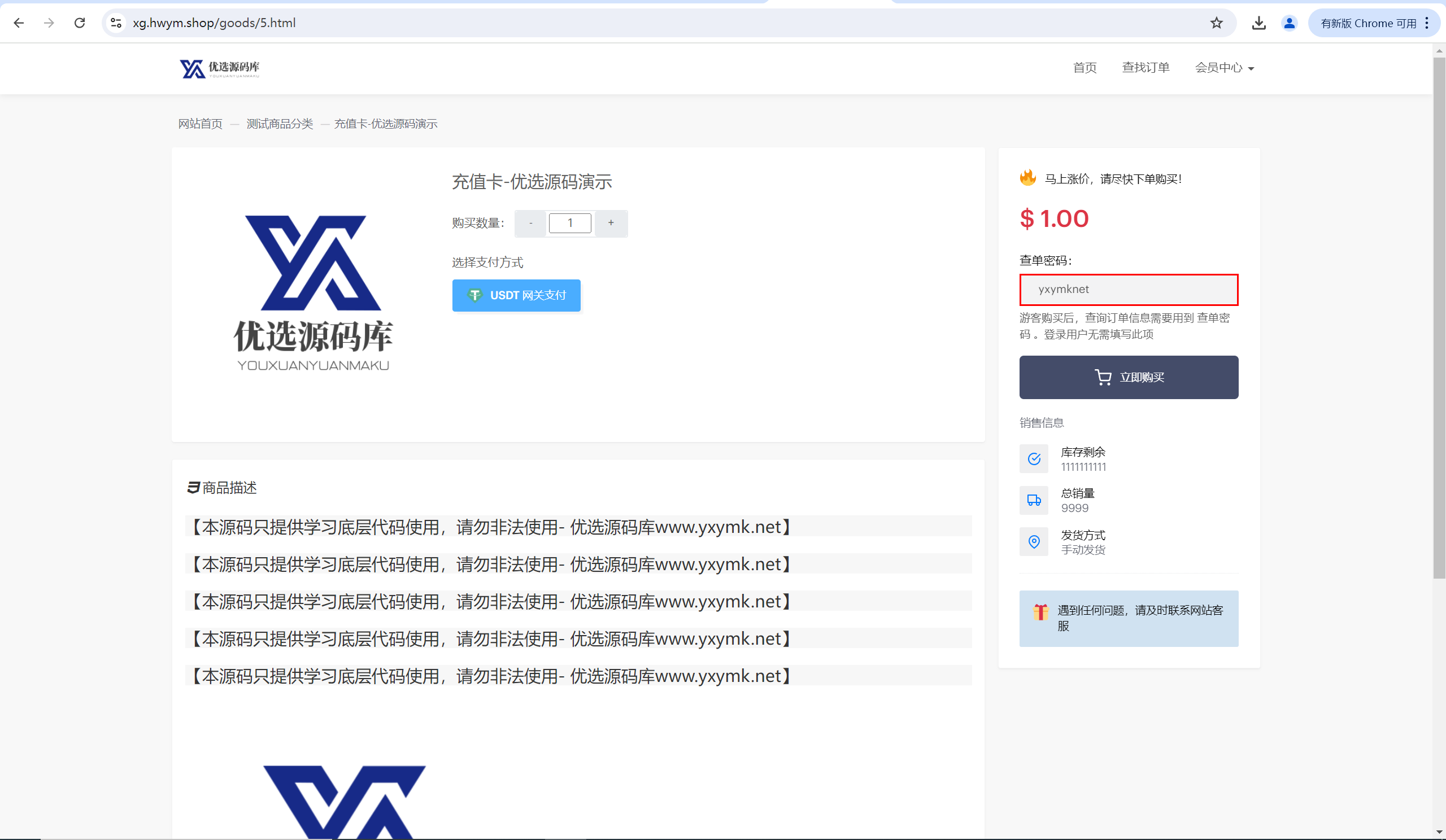This screenshot has height=840, width=1446.
Task: Bookmark page with the star icon
Action: coord(1217,23)
